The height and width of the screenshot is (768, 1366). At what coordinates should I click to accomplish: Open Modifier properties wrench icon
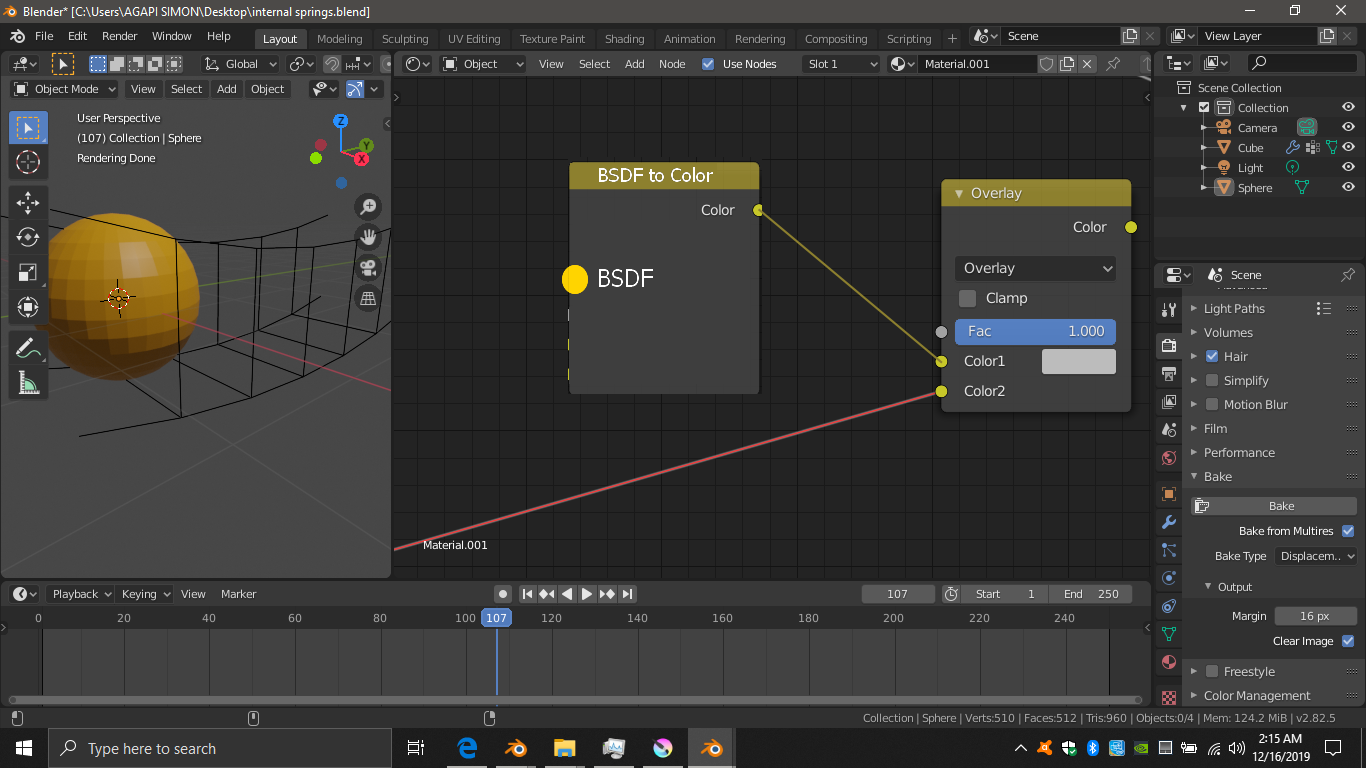[1168, 522]
